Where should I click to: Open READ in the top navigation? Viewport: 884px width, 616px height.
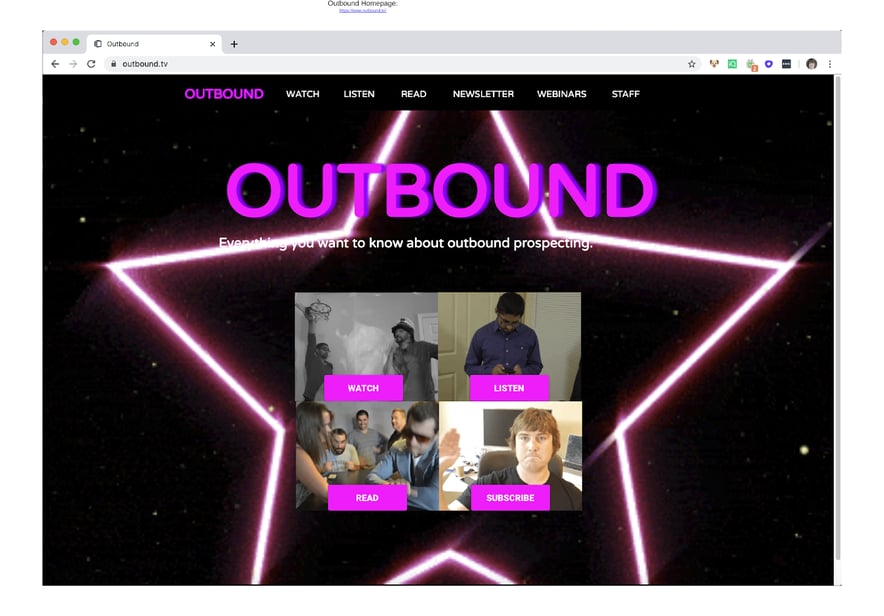pos(414,94)
